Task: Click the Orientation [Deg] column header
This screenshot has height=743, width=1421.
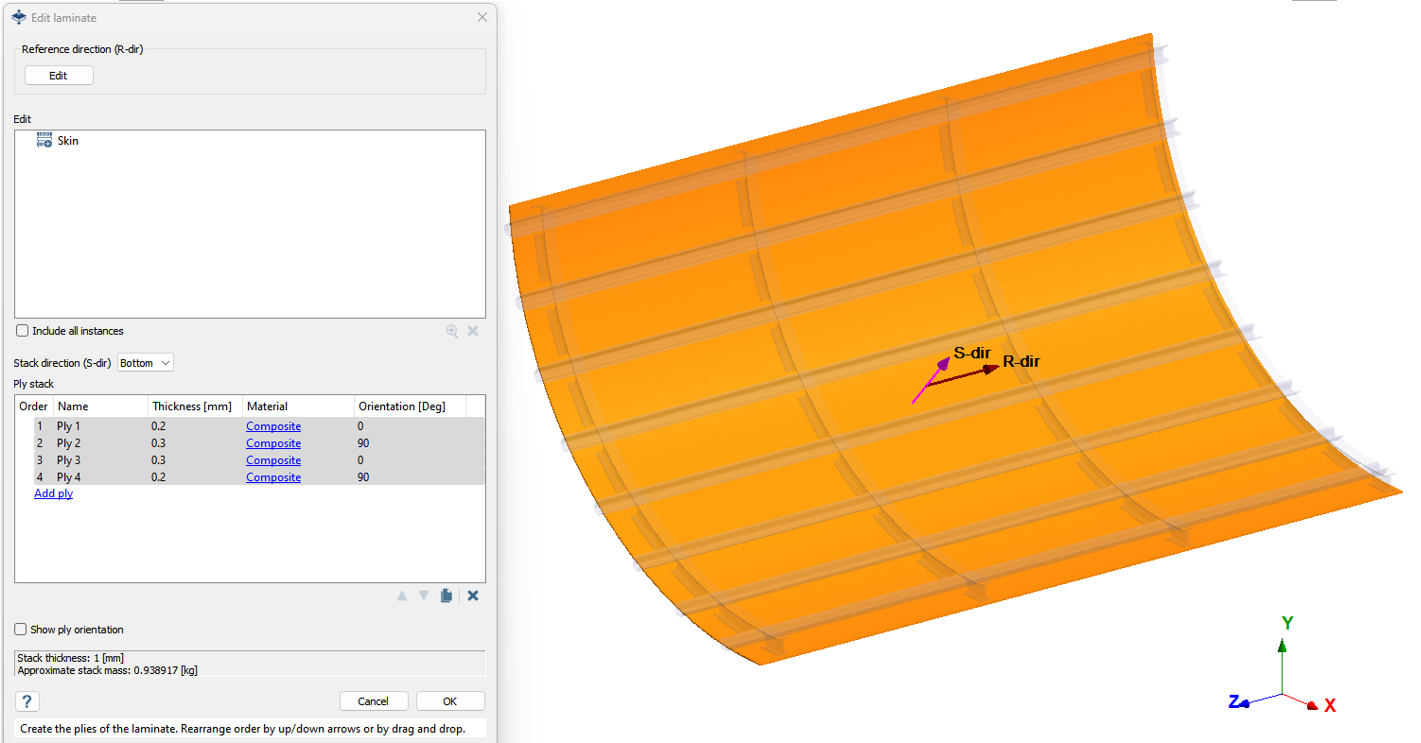Action: tap(409, 407)
